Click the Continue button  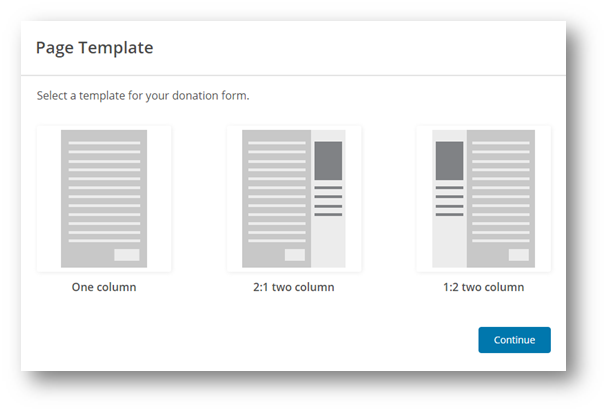(514, 340)
